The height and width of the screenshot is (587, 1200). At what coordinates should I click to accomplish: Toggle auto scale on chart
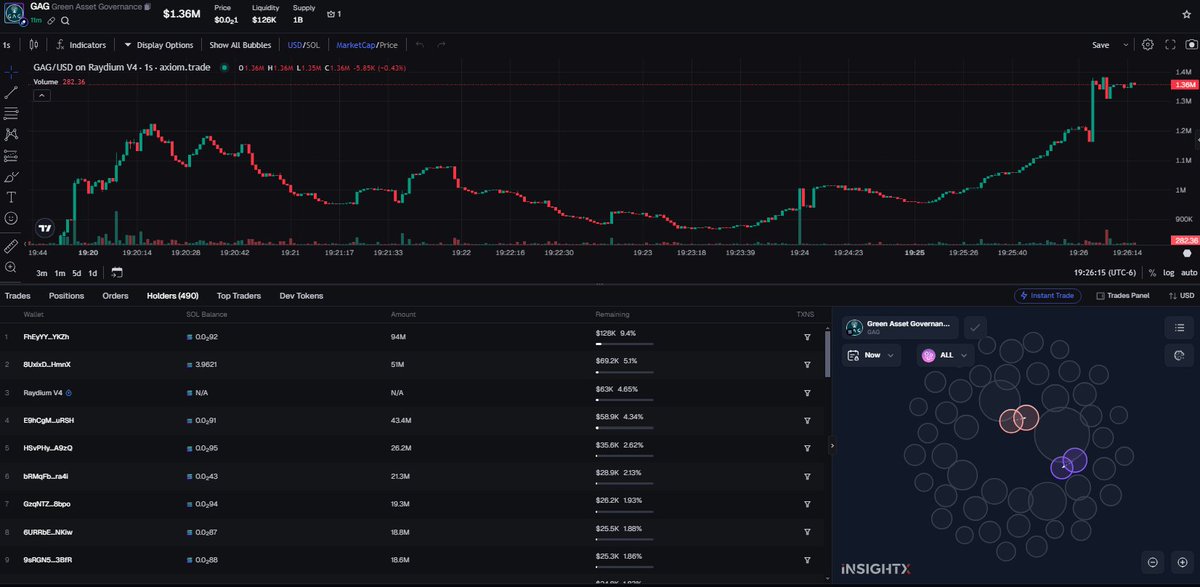click(1189, 273)
